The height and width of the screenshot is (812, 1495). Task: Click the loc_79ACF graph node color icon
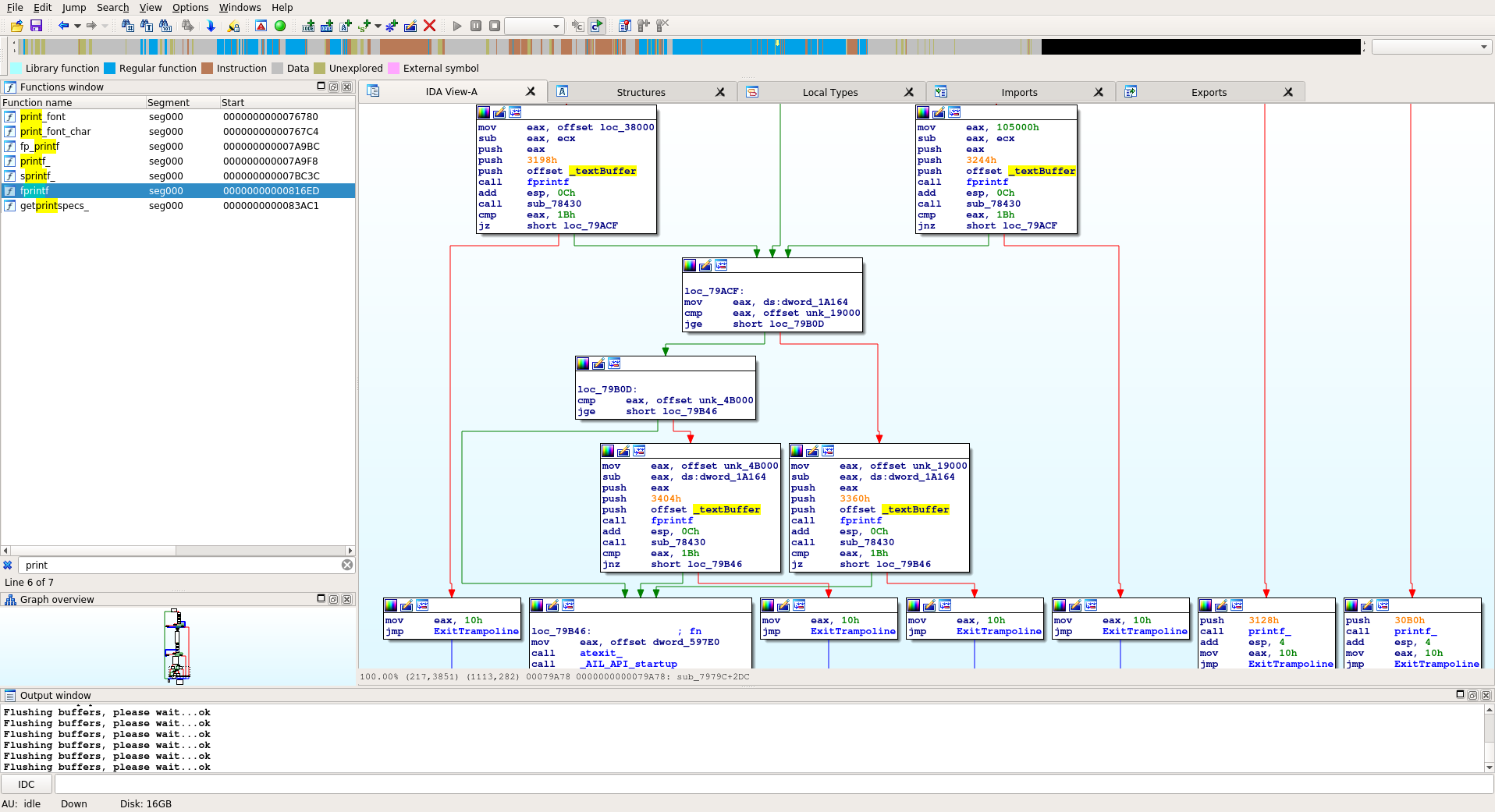click(x=690, y=265)
